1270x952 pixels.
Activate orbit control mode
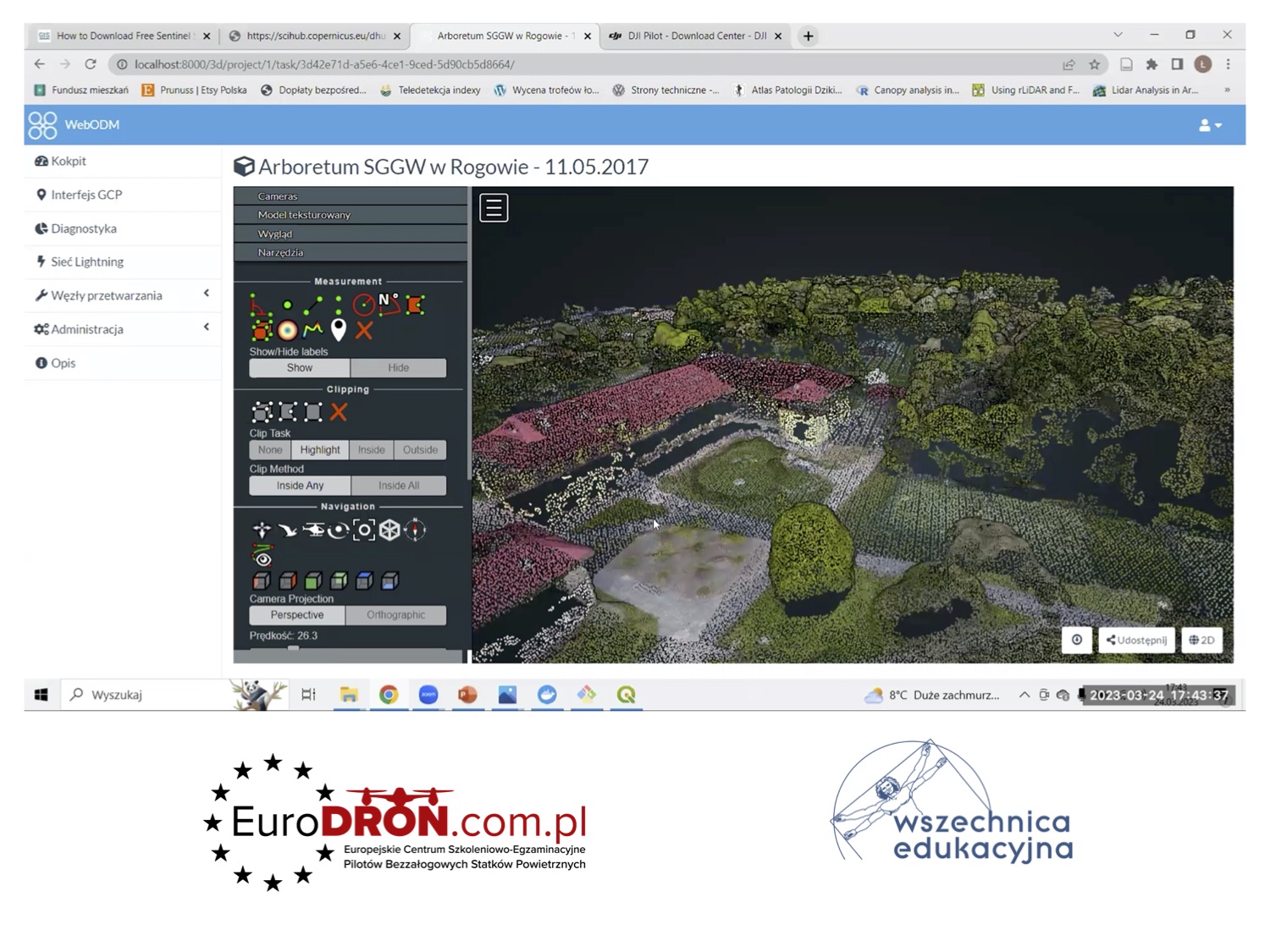click(338, 530)
